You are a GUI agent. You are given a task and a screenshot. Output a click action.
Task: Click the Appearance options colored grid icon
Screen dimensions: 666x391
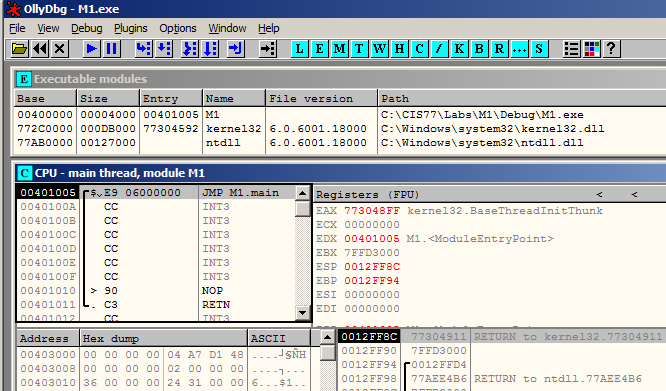tap(591, 49)
